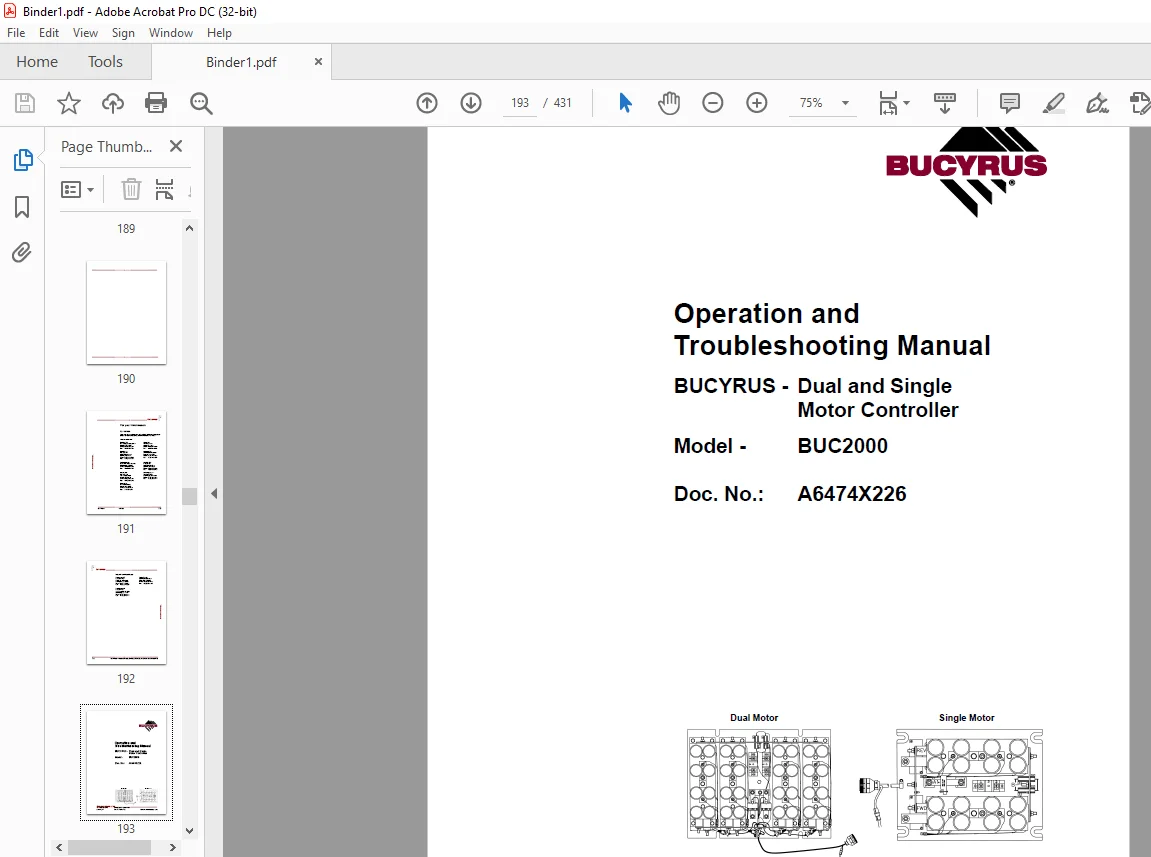Click the print pages icon in thumbnails panel

coord(164,189)
